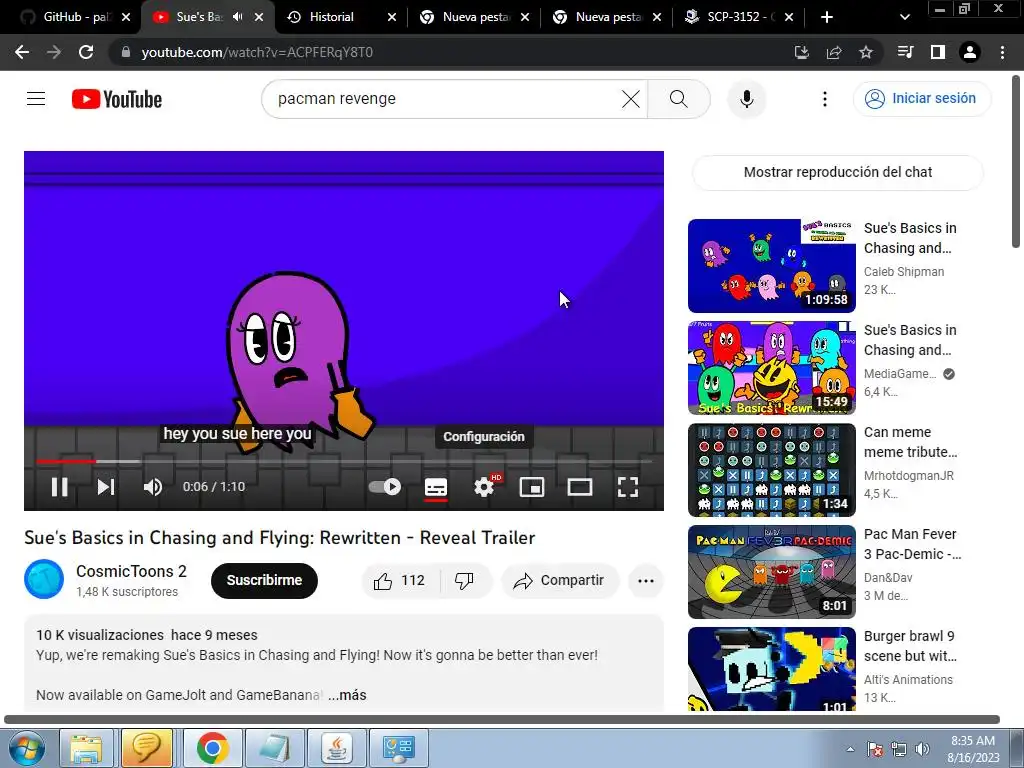Image resolution: width=1024 pixels, height=768 pixels.
Task: Switch to theater mode view
Action: [x=579, y=487]
